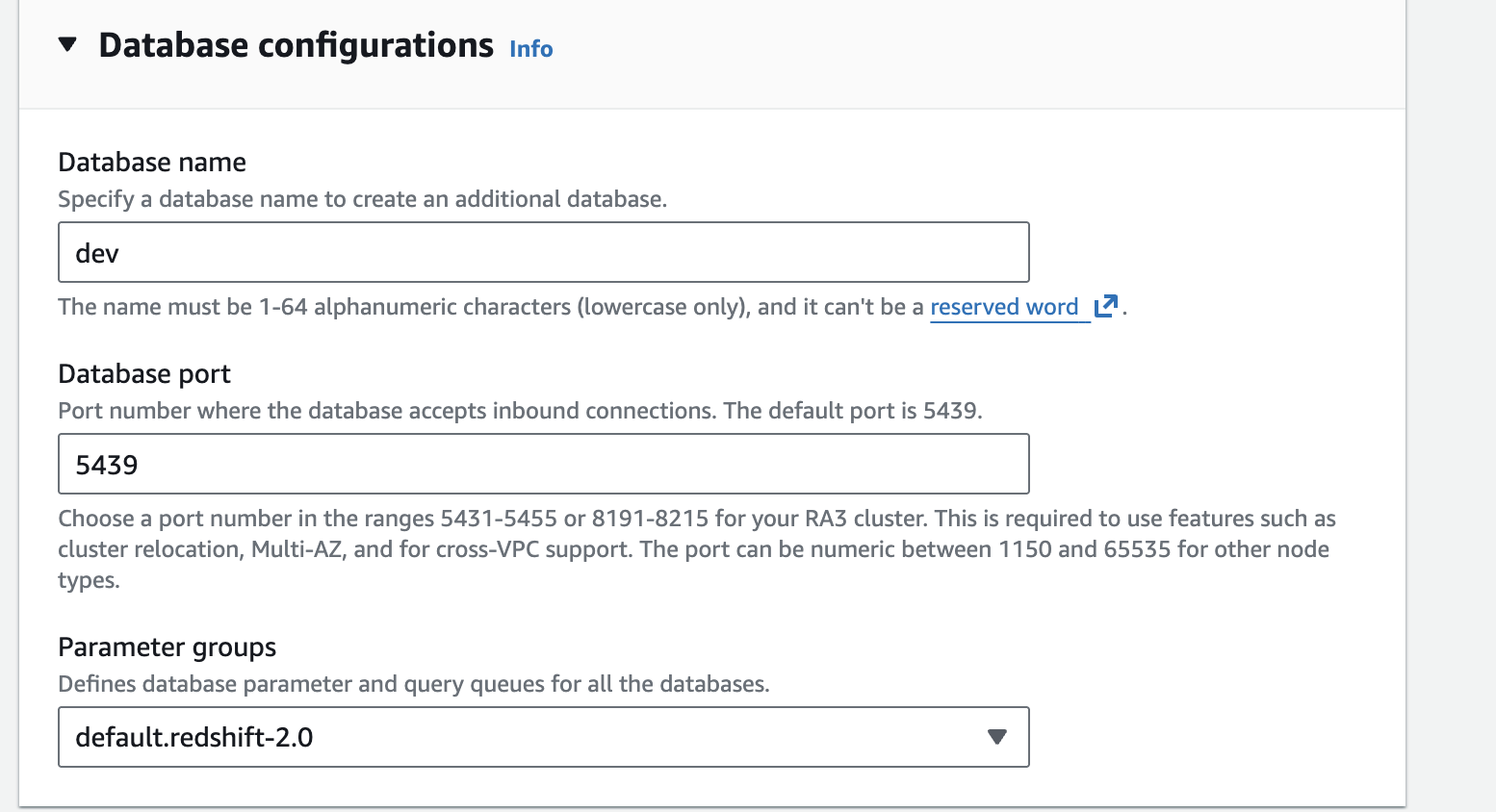Click the Database port label

[144, 373]
